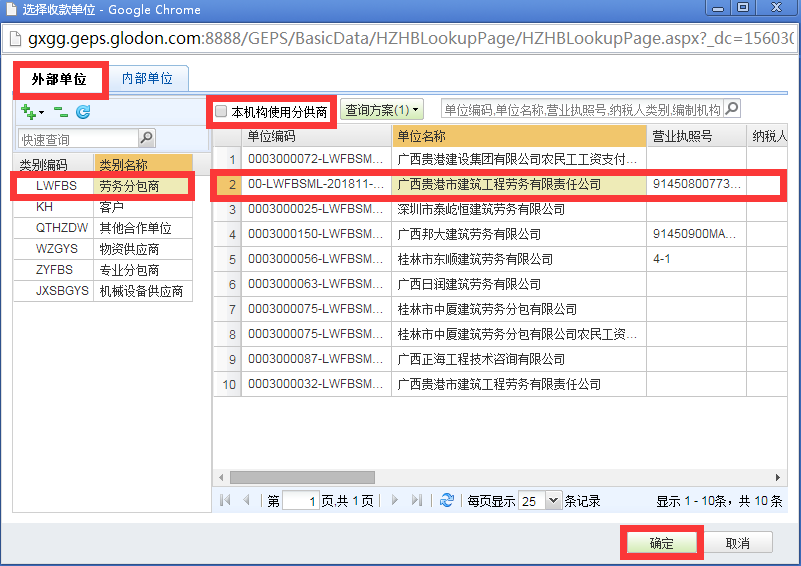Click the horizontal scrollbar left arrow

pos(221,478)
